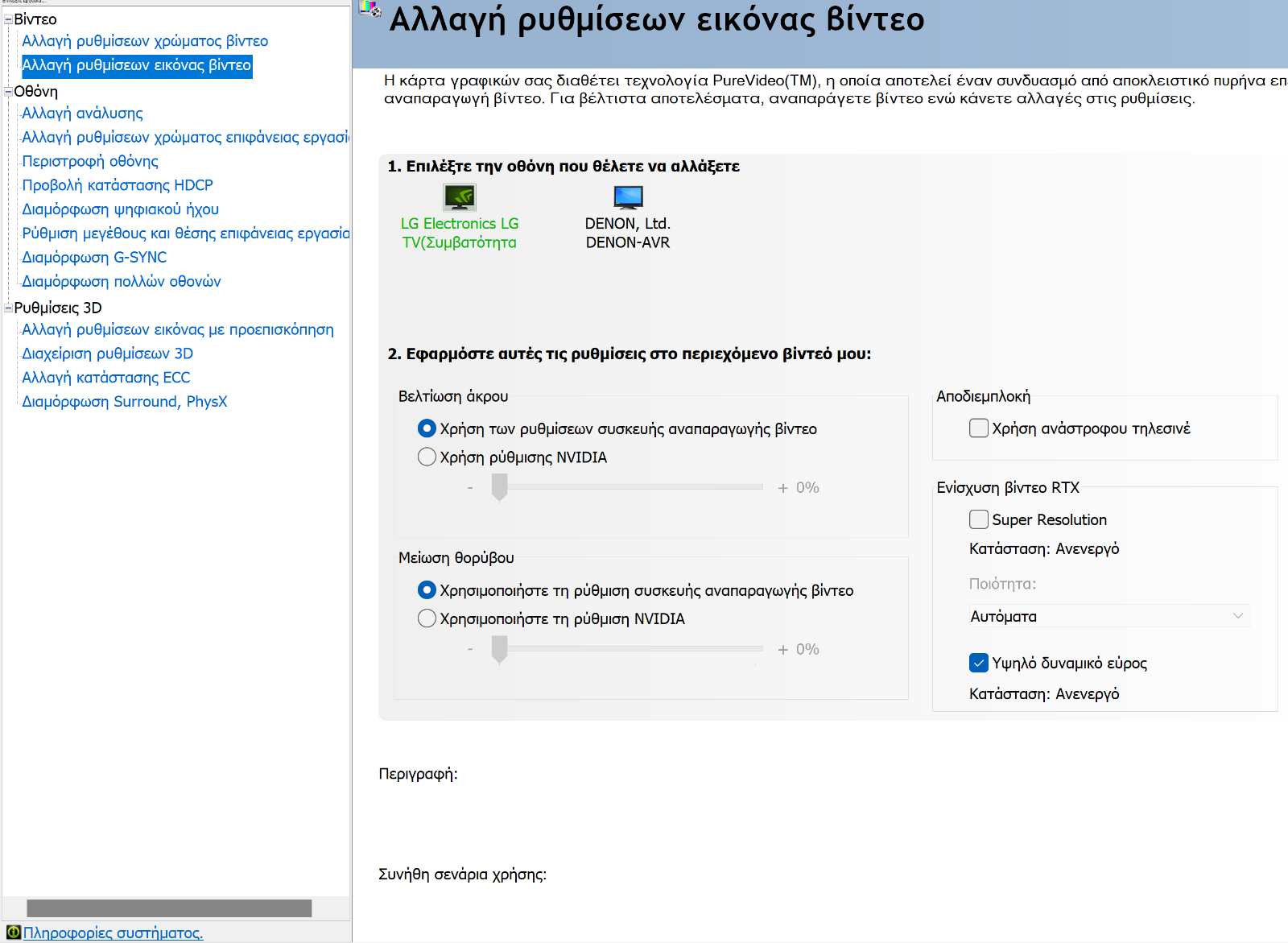Click the NVIDIA system information icon
1288x943 pixels.
13,933
